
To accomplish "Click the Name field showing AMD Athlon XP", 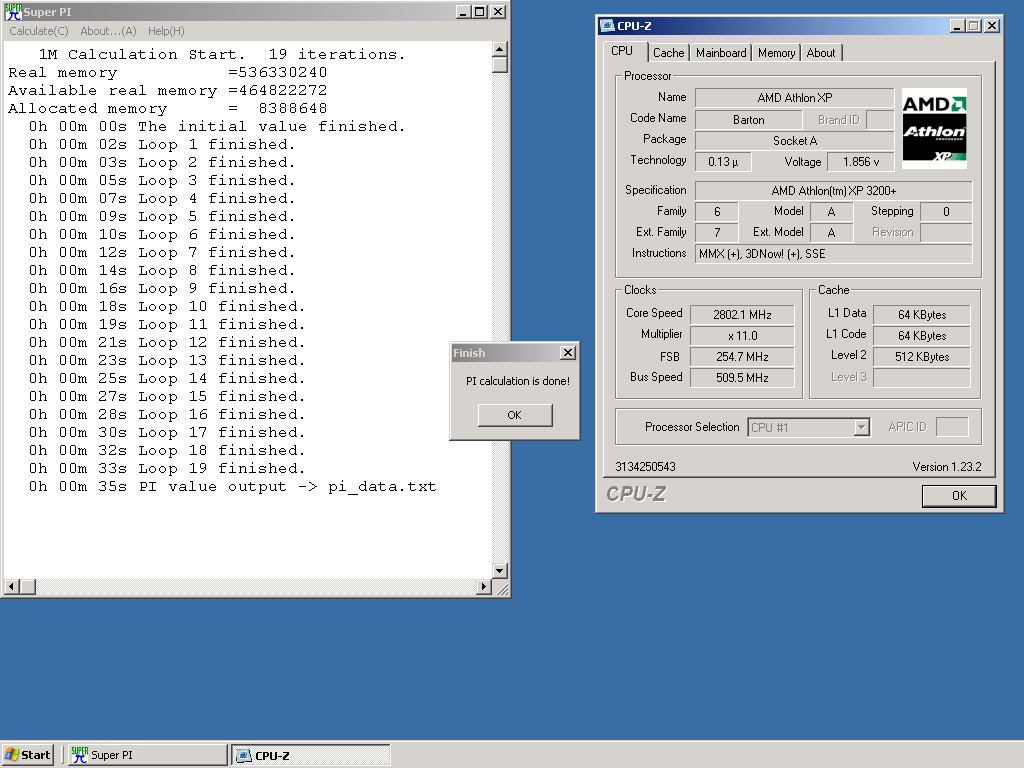I will tap(795, 98).
